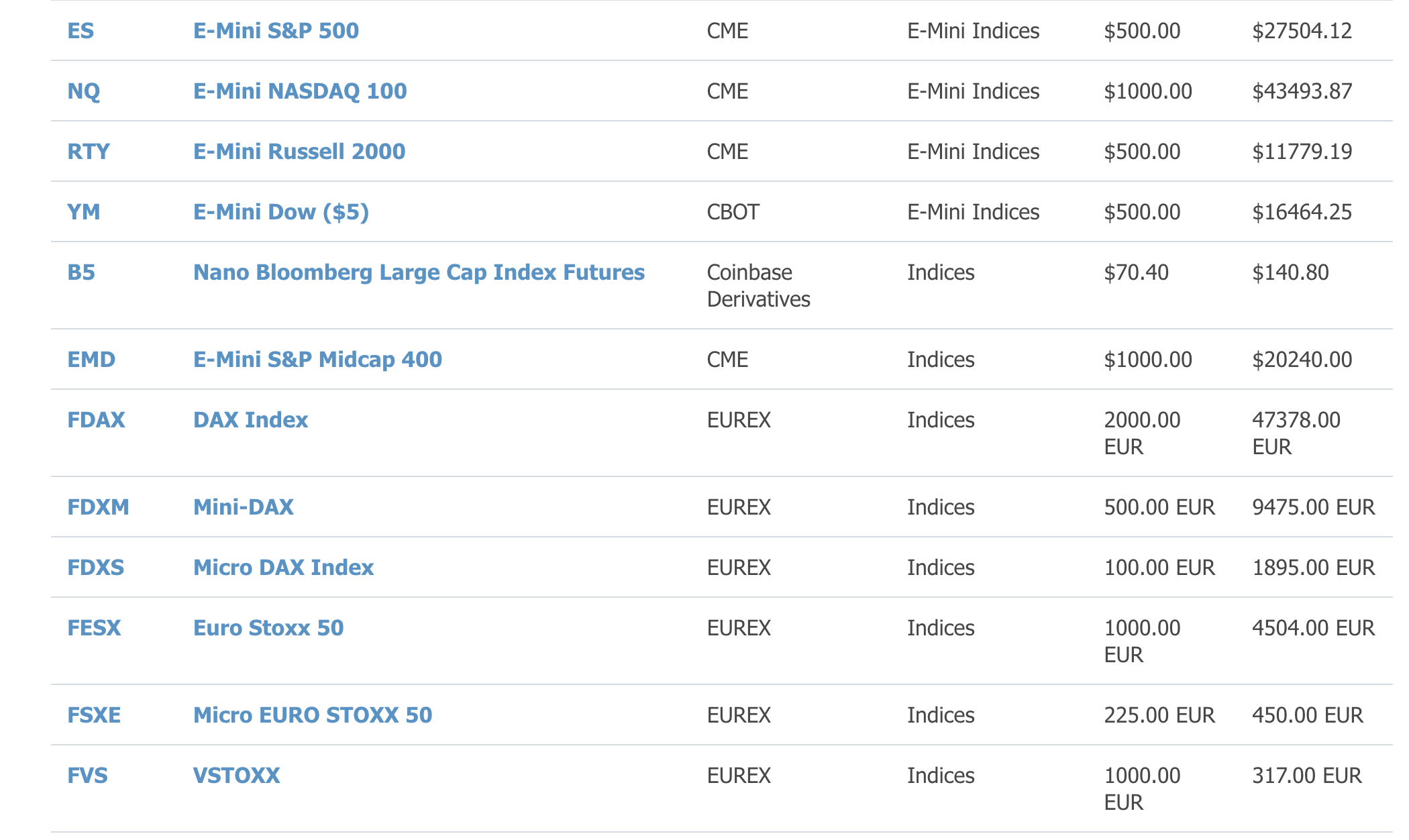Viewport: 1409px width, 840px height.
Task: Select the 47378.00 EUR value
Action: tap(1296, 433)
